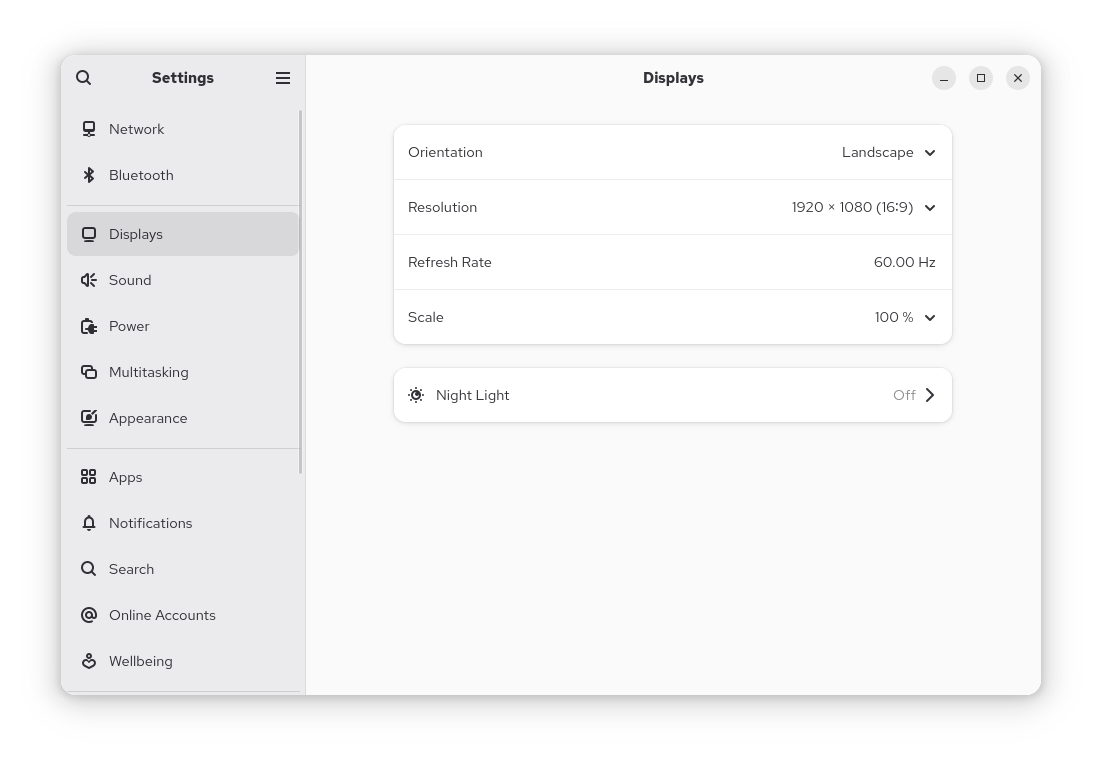Click the sidebar vertical scrollbar
This screenshot has height=762, width=1102.
click(x=301, y=291)
